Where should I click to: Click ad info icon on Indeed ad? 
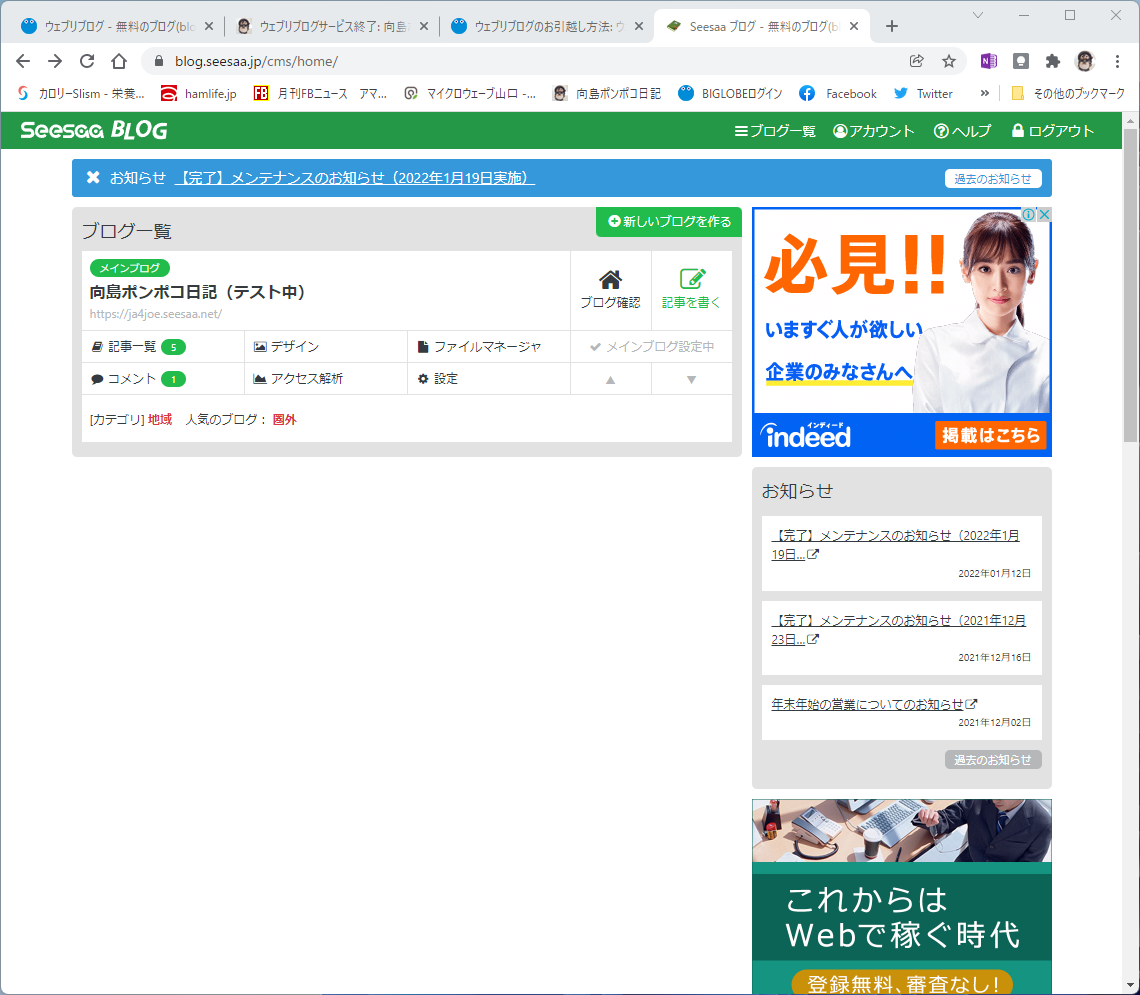(x=1029, y=214)
